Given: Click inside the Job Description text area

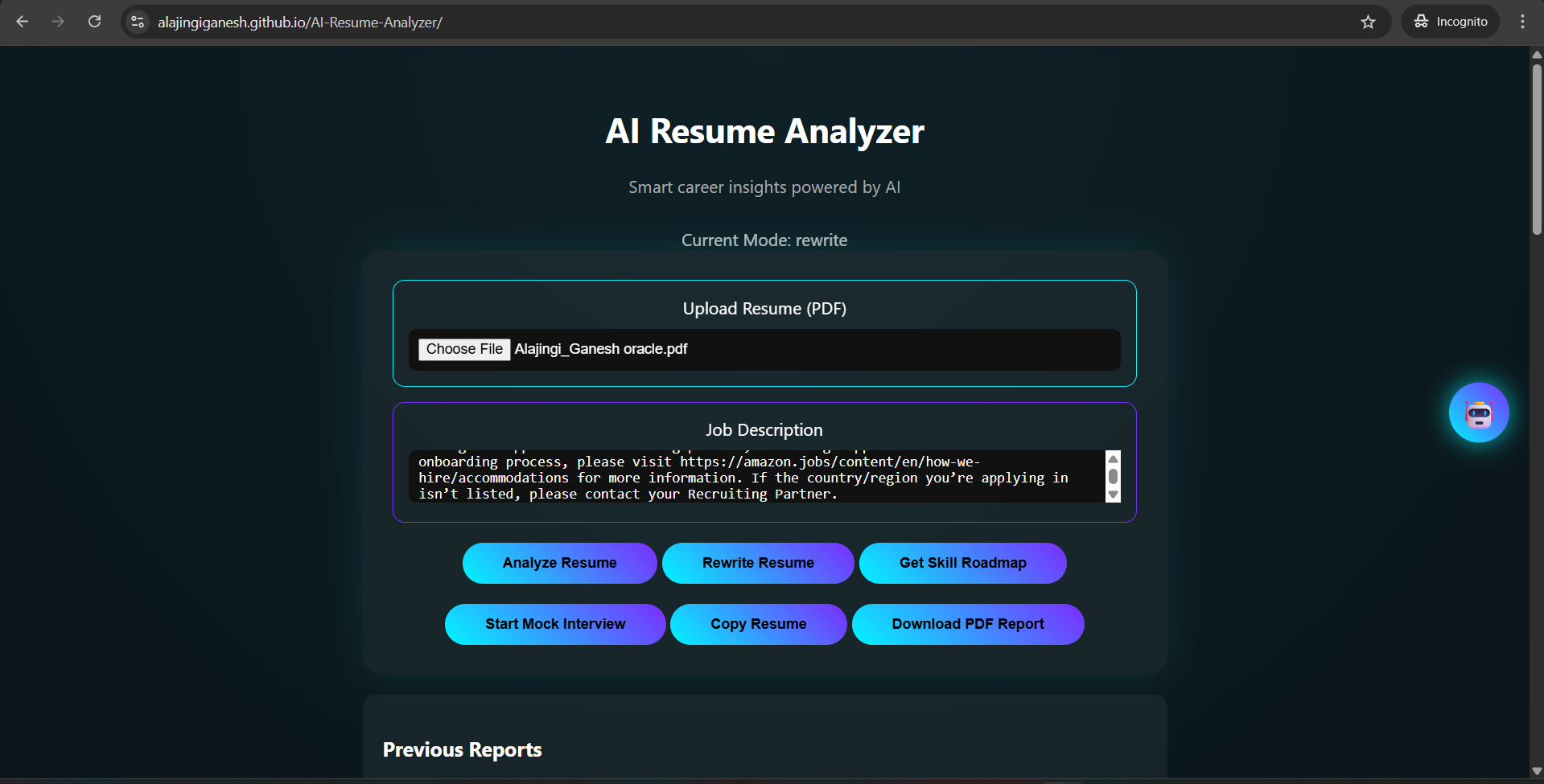Looking at the screenshot, I should (x=756, y=477).
